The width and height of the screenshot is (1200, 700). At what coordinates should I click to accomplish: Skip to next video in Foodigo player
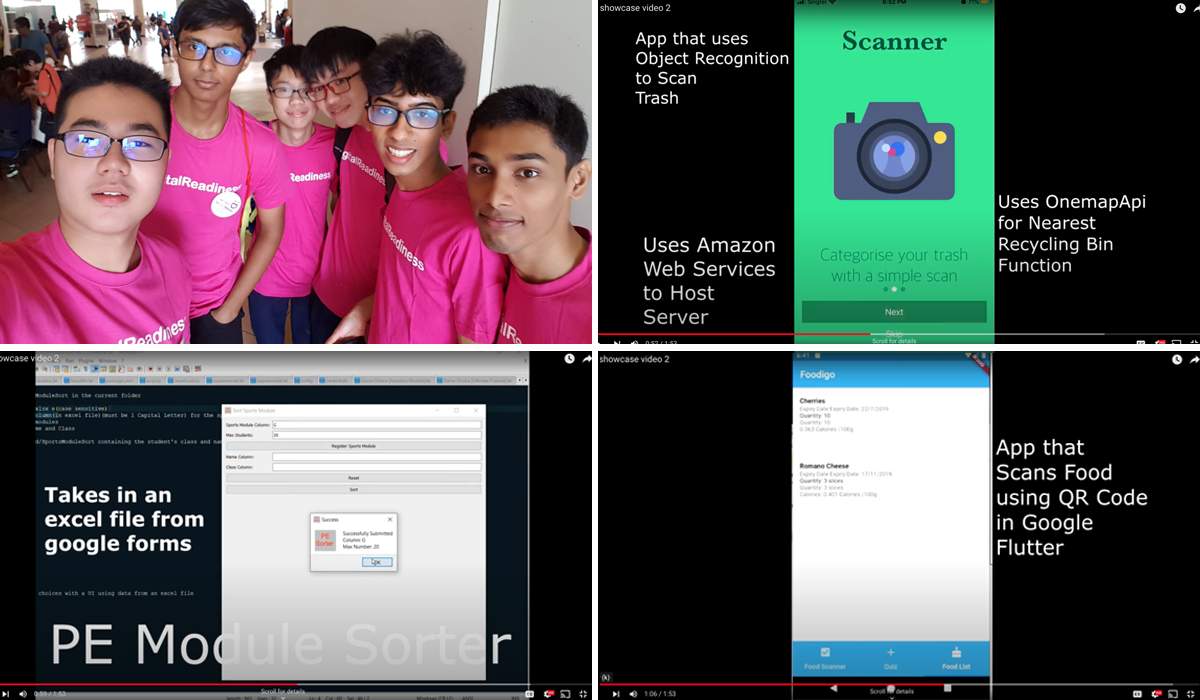(615, 694)
